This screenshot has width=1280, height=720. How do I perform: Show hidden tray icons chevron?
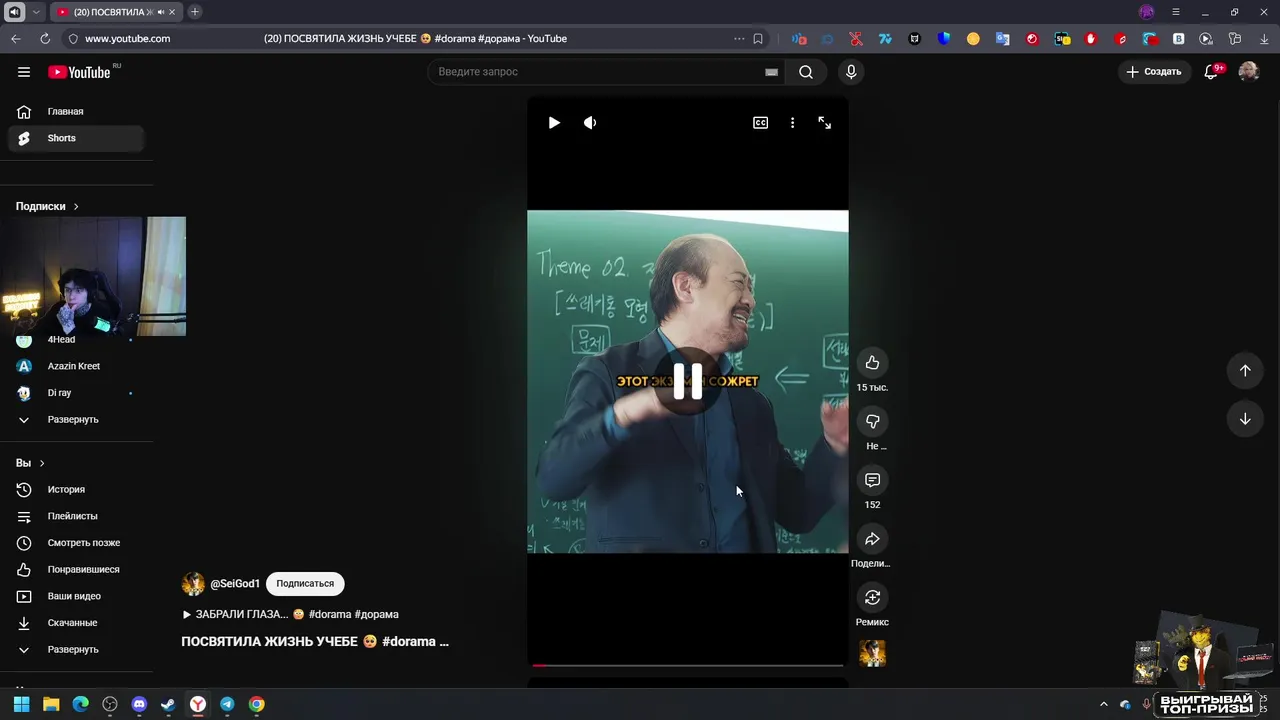pos(1104,704)
